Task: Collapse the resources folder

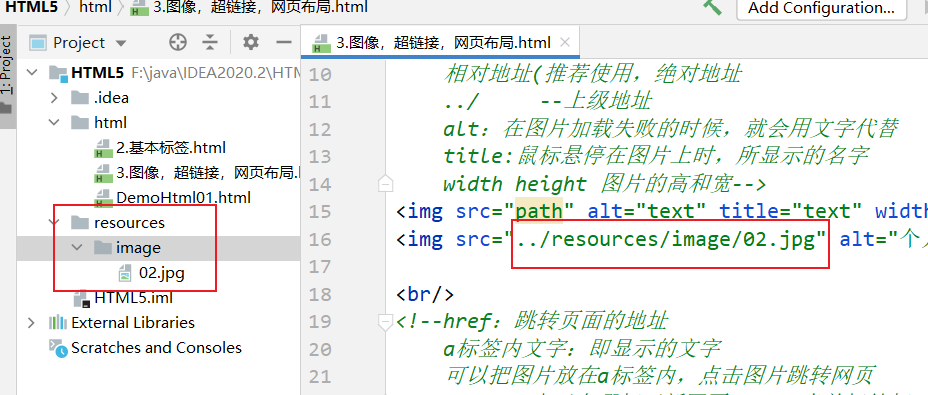Action: pos(54,223)
